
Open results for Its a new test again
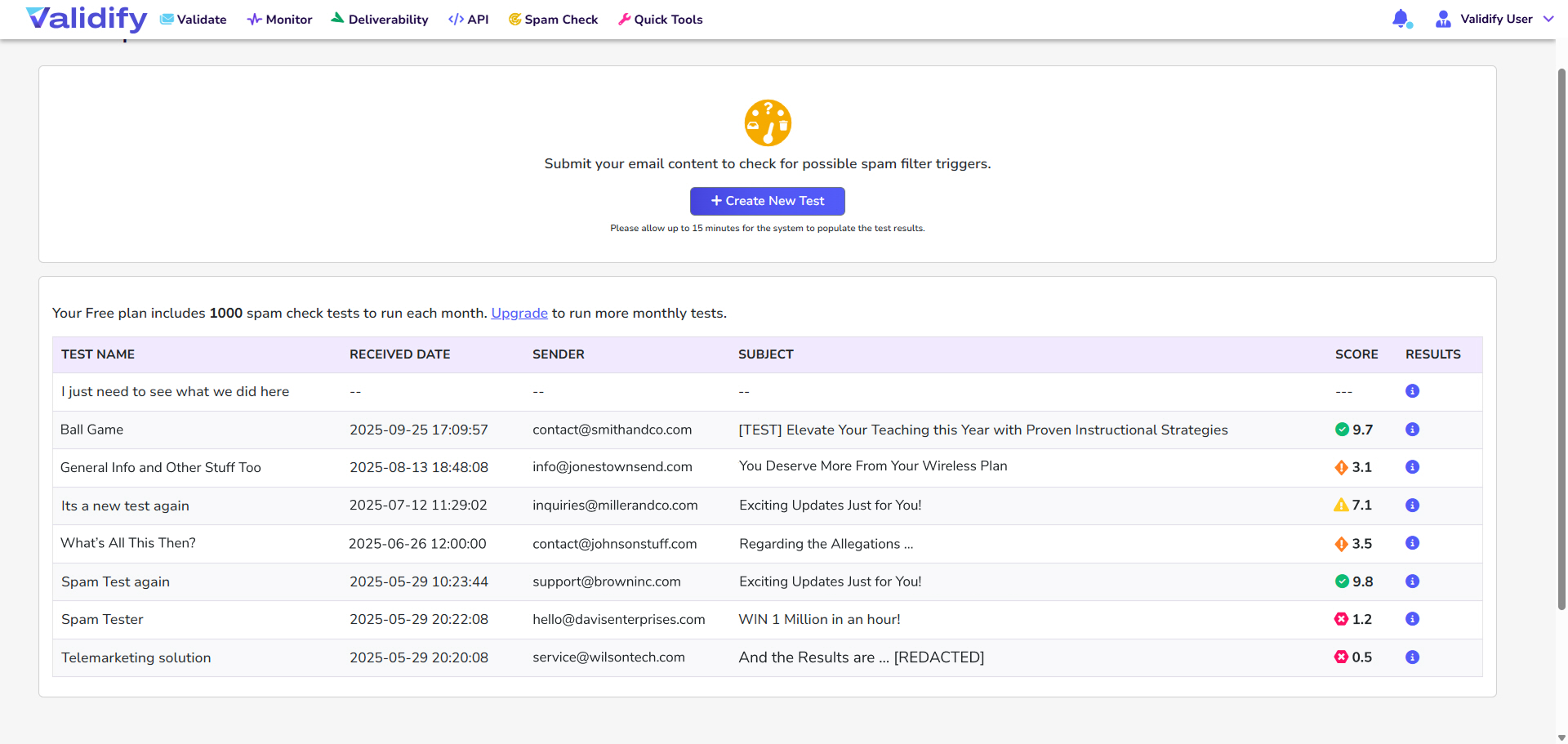(x=1412, y=506)
